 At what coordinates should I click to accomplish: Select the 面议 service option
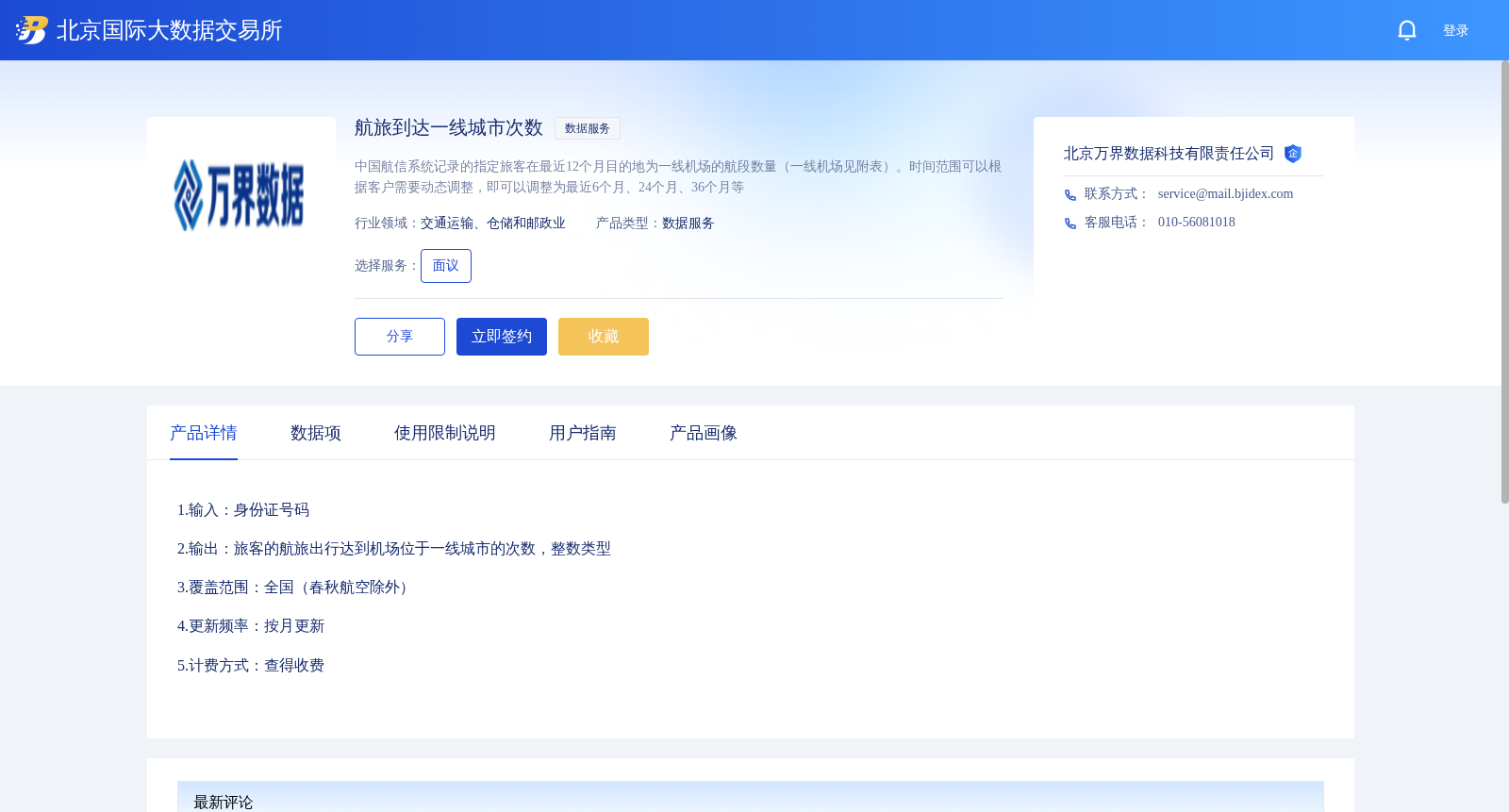[x=446, y=266]
